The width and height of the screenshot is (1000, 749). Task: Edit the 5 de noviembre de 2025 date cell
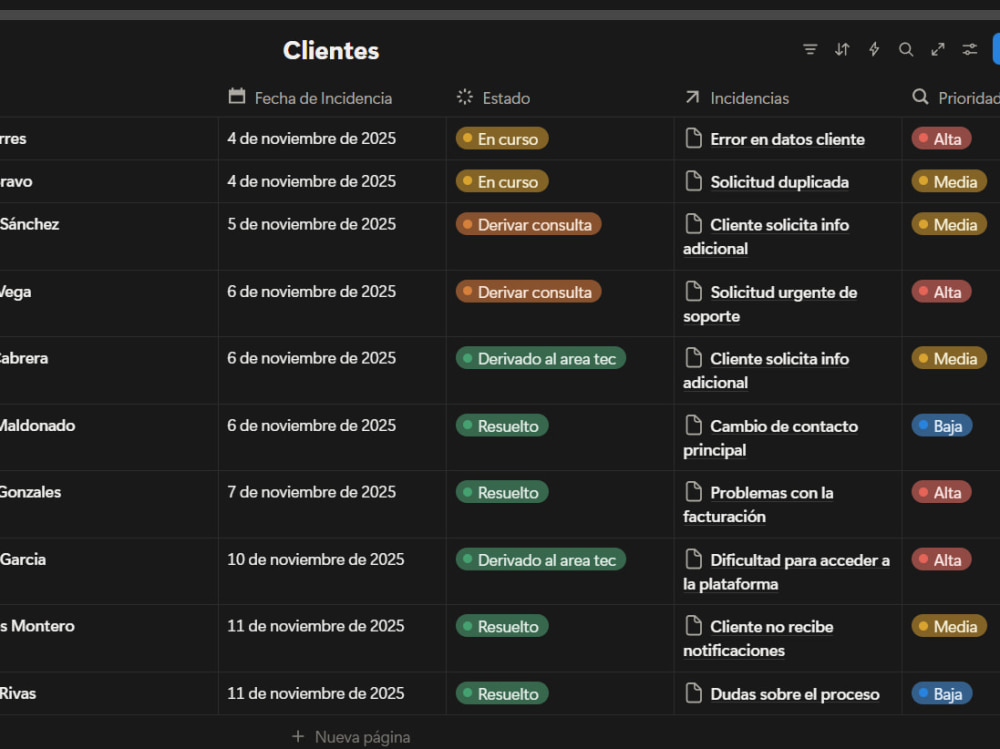tap(332, 236)
